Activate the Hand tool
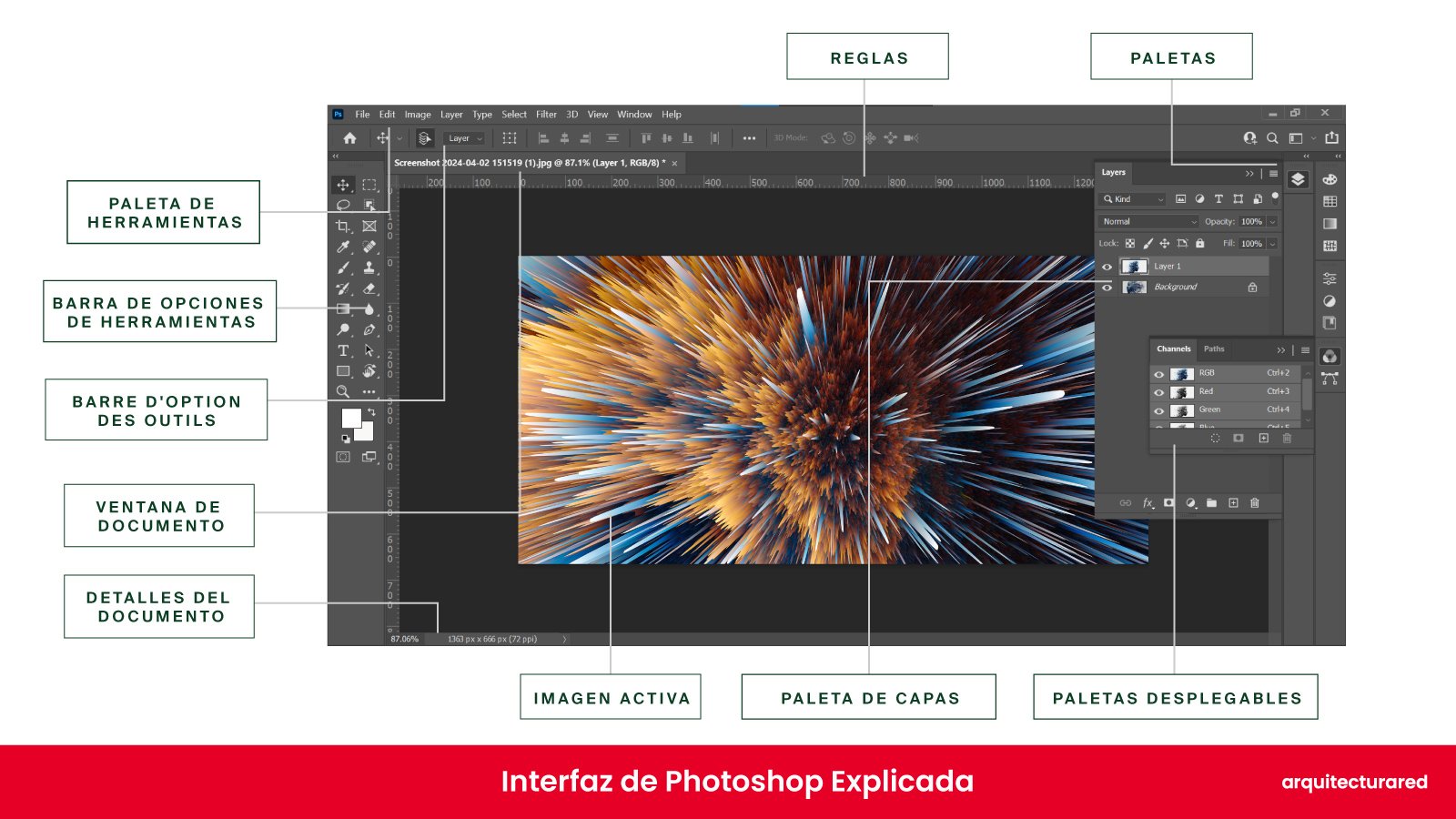The image size is (1456, 819). coord(369,371)
